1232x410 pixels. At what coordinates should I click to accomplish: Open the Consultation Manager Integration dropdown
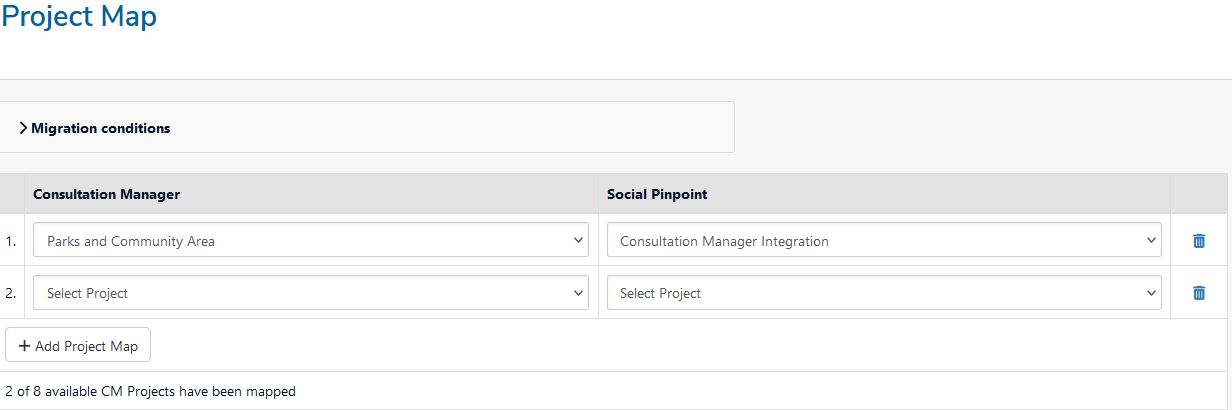pos(884,240)
